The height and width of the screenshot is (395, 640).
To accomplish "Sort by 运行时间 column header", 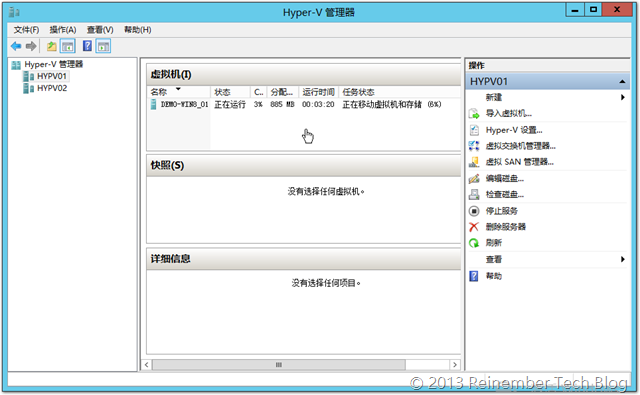I will (318, 92).
